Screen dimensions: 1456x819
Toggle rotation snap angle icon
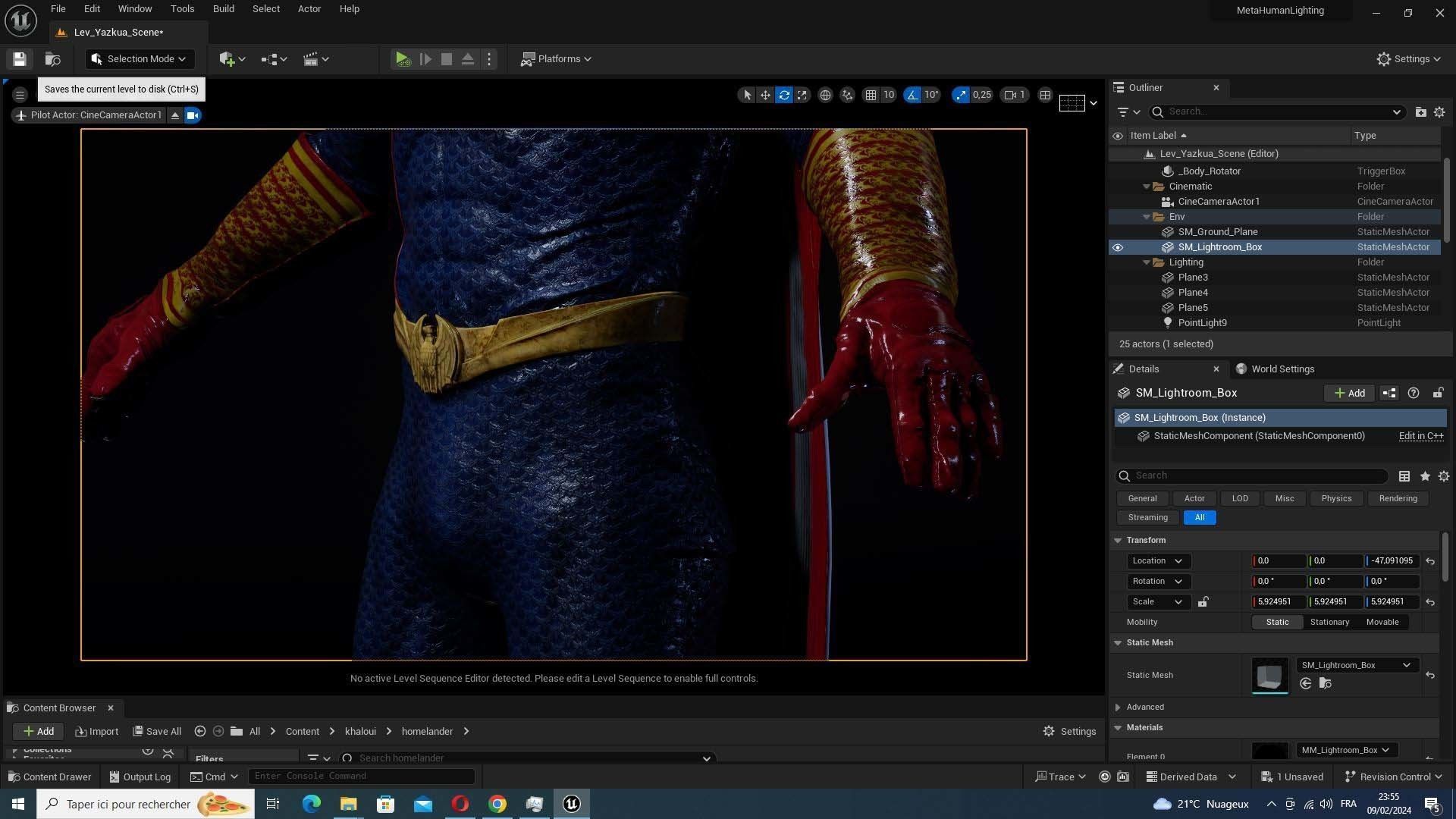(912, 95)
